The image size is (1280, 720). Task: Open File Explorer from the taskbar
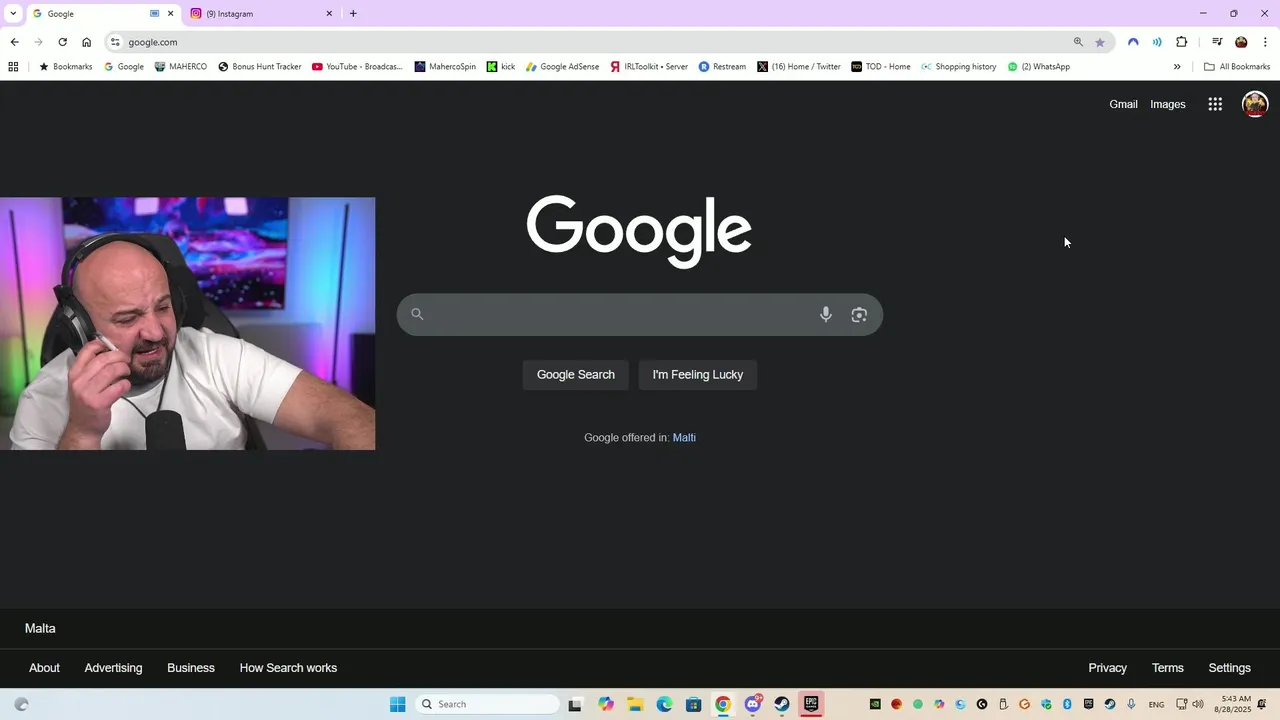click(x=635, y=704)
